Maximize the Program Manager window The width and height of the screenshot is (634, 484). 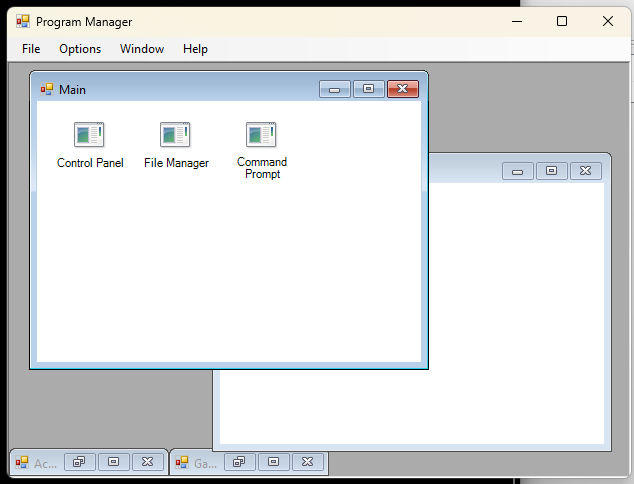tap(562, 21)
